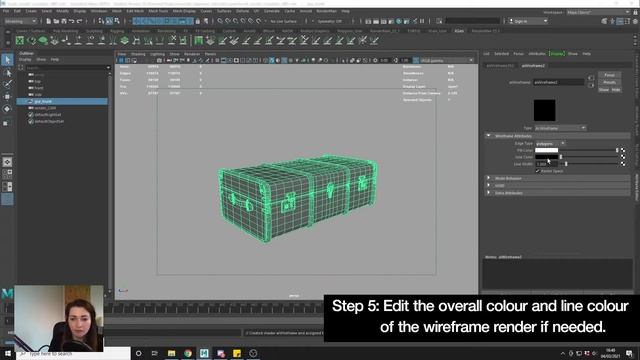
Task: Click the Line Color map checker button
Action: [623, 157]
